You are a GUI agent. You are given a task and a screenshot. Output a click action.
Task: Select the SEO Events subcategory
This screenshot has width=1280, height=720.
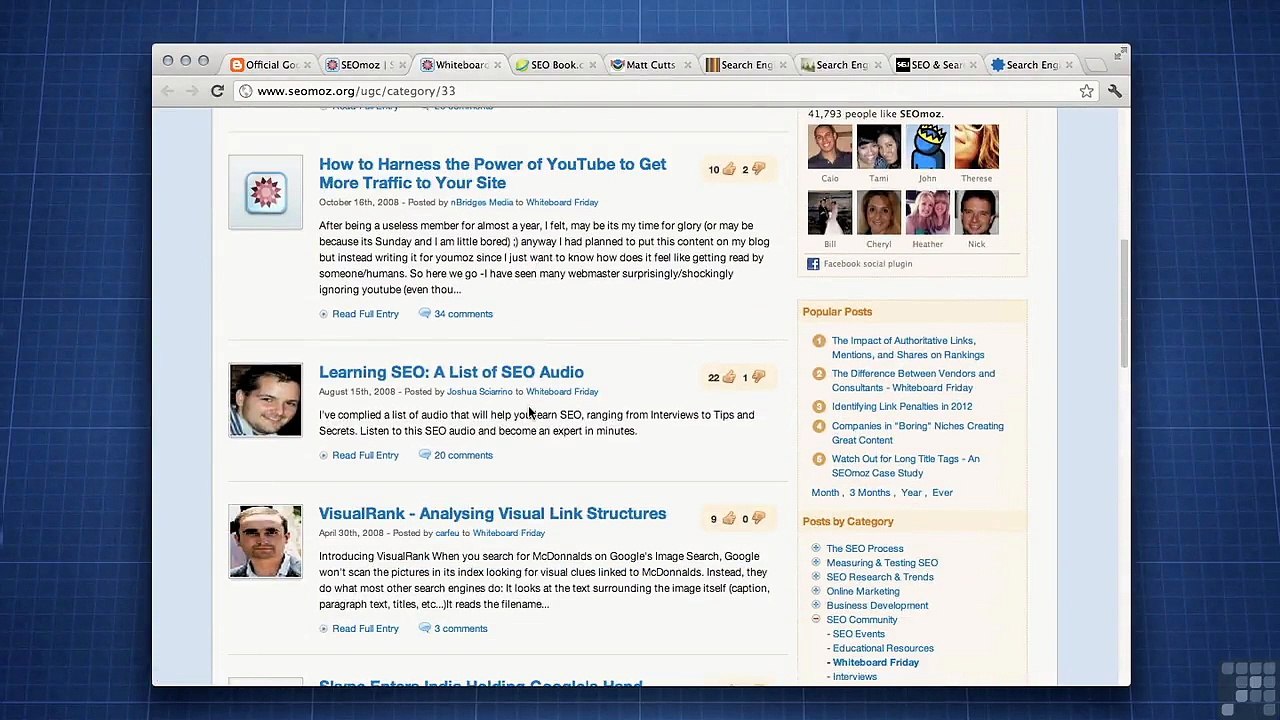(859, 634)
